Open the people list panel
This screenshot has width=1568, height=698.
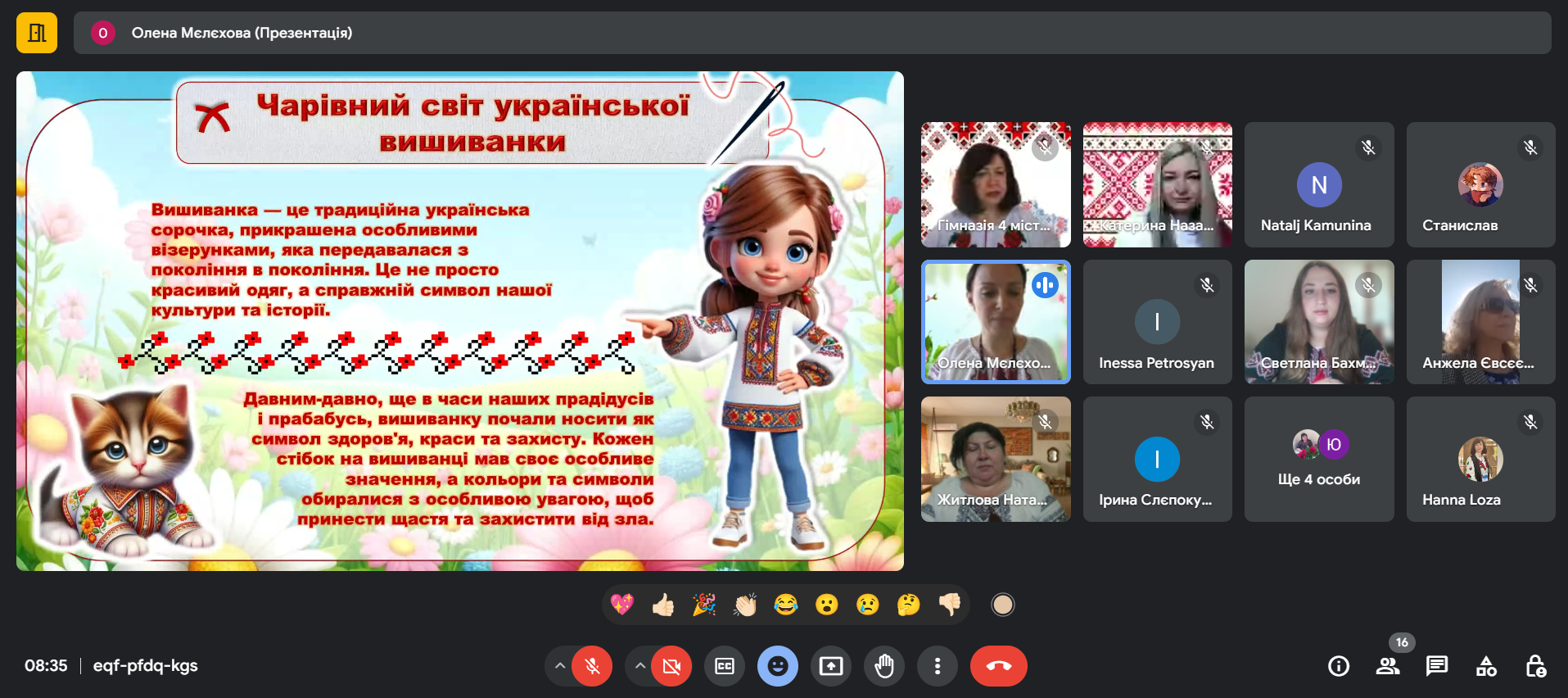(x=1388, y=666)
